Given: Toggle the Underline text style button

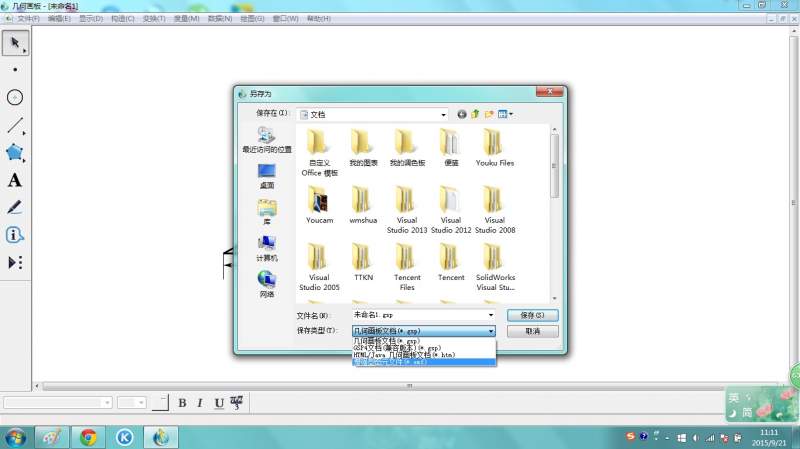Looking at the screenshot, I should click(x=219, y=403).
